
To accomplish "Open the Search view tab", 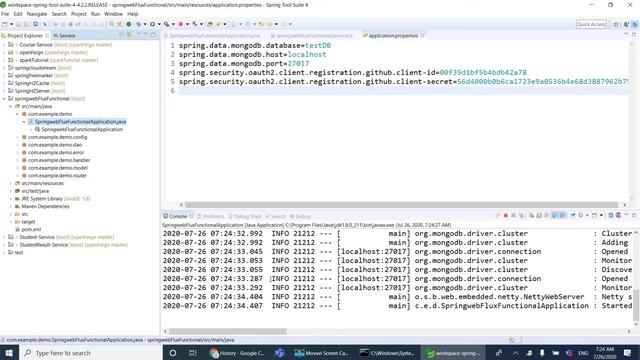I will pos(276,216).
